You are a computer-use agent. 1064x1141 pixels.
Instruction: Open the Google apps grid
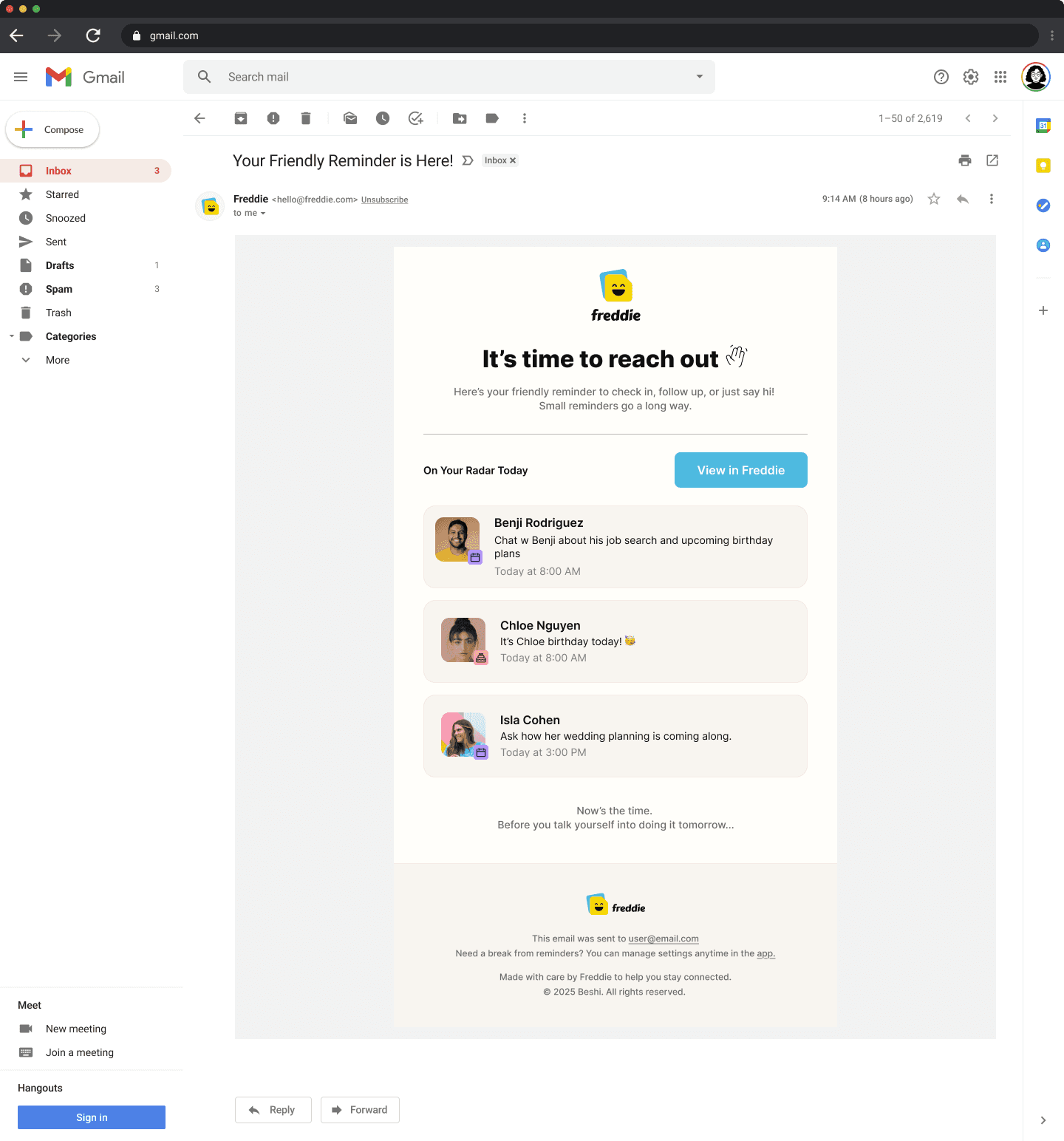point(1000,77)
